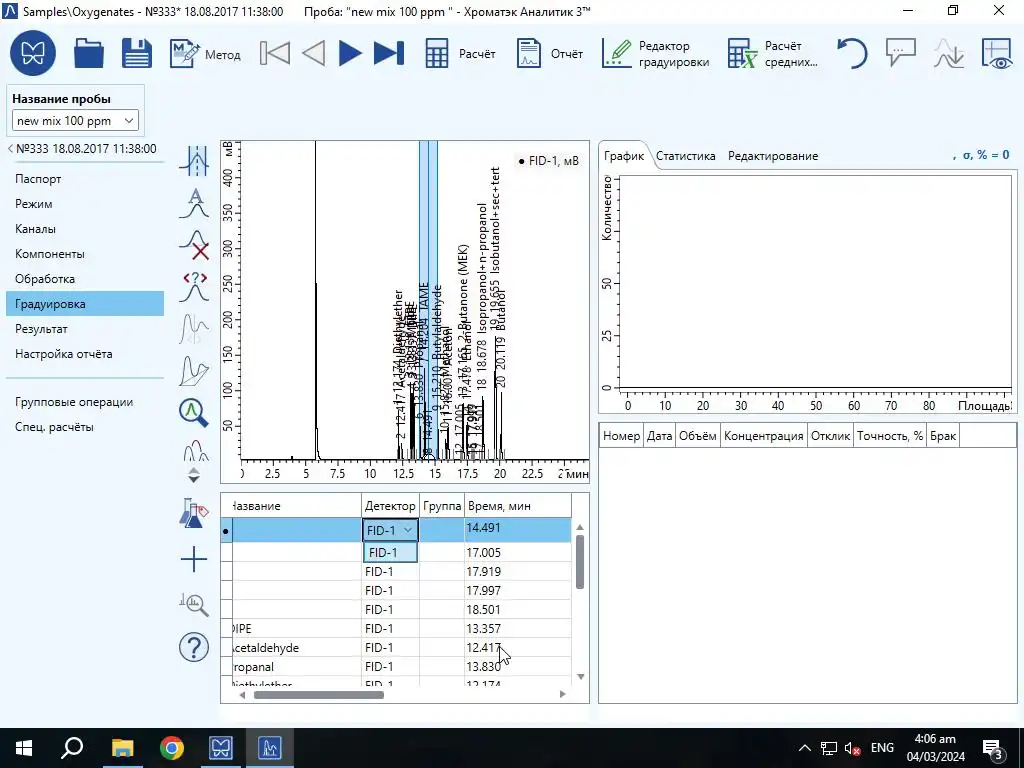Open help with question mark icon
This screenshot has width=1024, height=768.
click(x=194, y=648)
